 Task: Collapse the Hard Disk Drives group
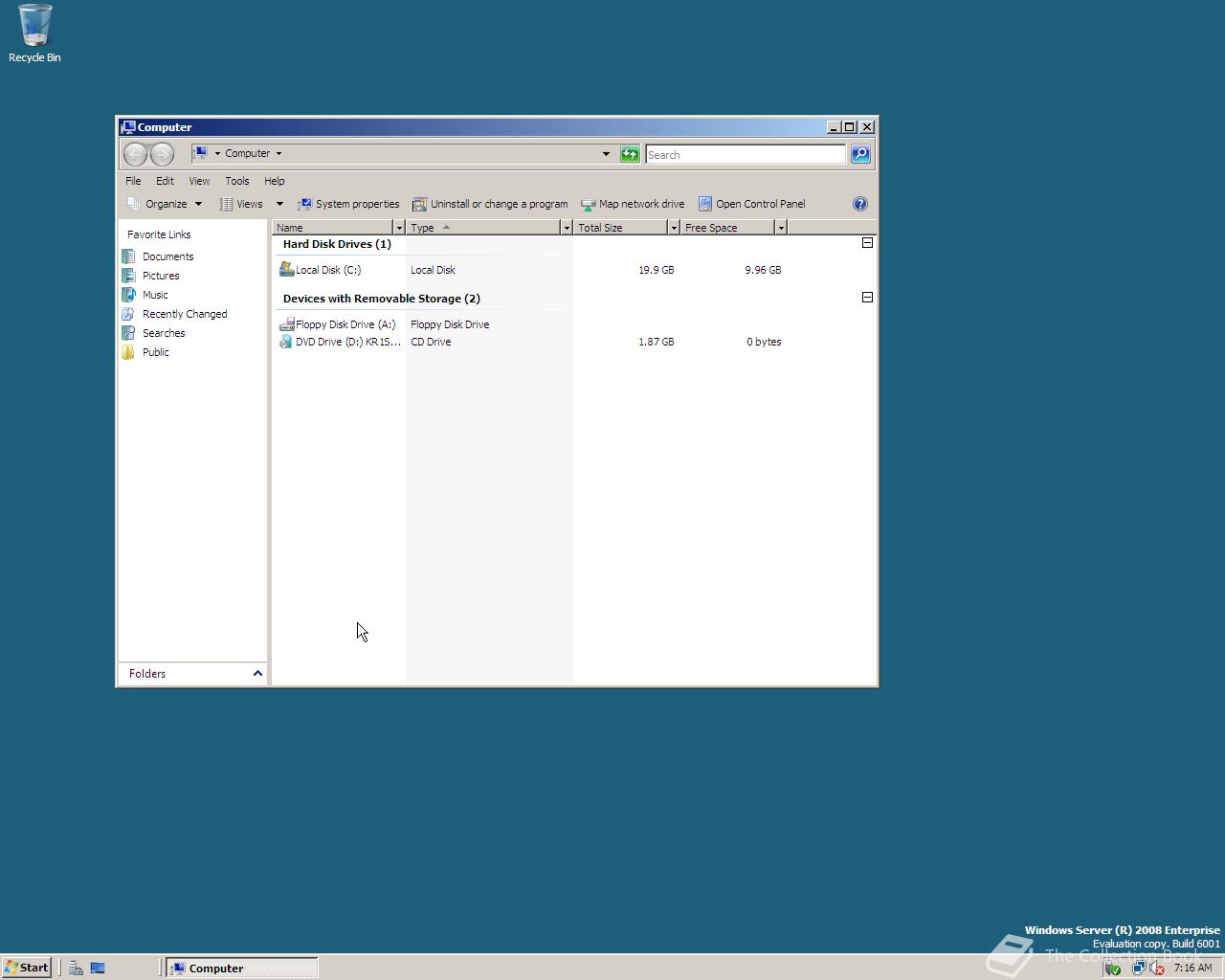point(867,243)
